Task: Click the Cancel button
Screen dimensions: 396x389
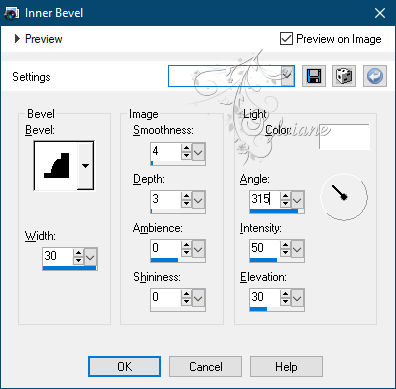Action: coord(205,367)
